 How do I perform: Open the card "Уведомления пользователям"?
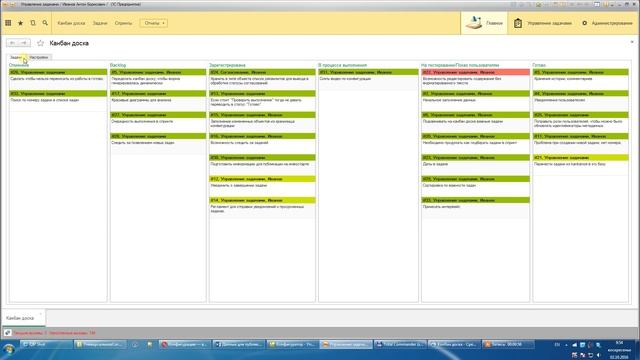click(x=580, y=100)
